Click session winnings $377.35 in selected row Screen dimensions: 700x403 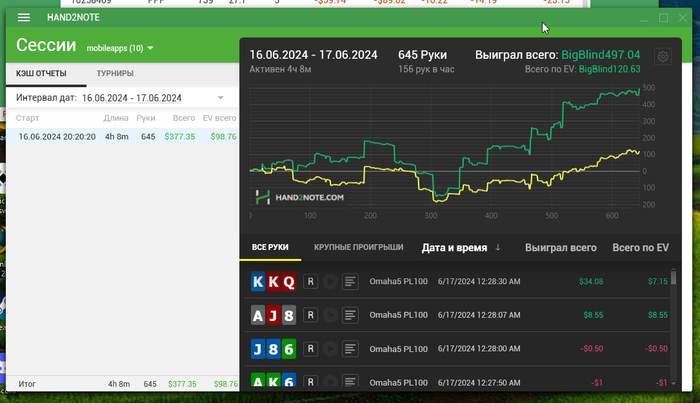click(179, 137)
